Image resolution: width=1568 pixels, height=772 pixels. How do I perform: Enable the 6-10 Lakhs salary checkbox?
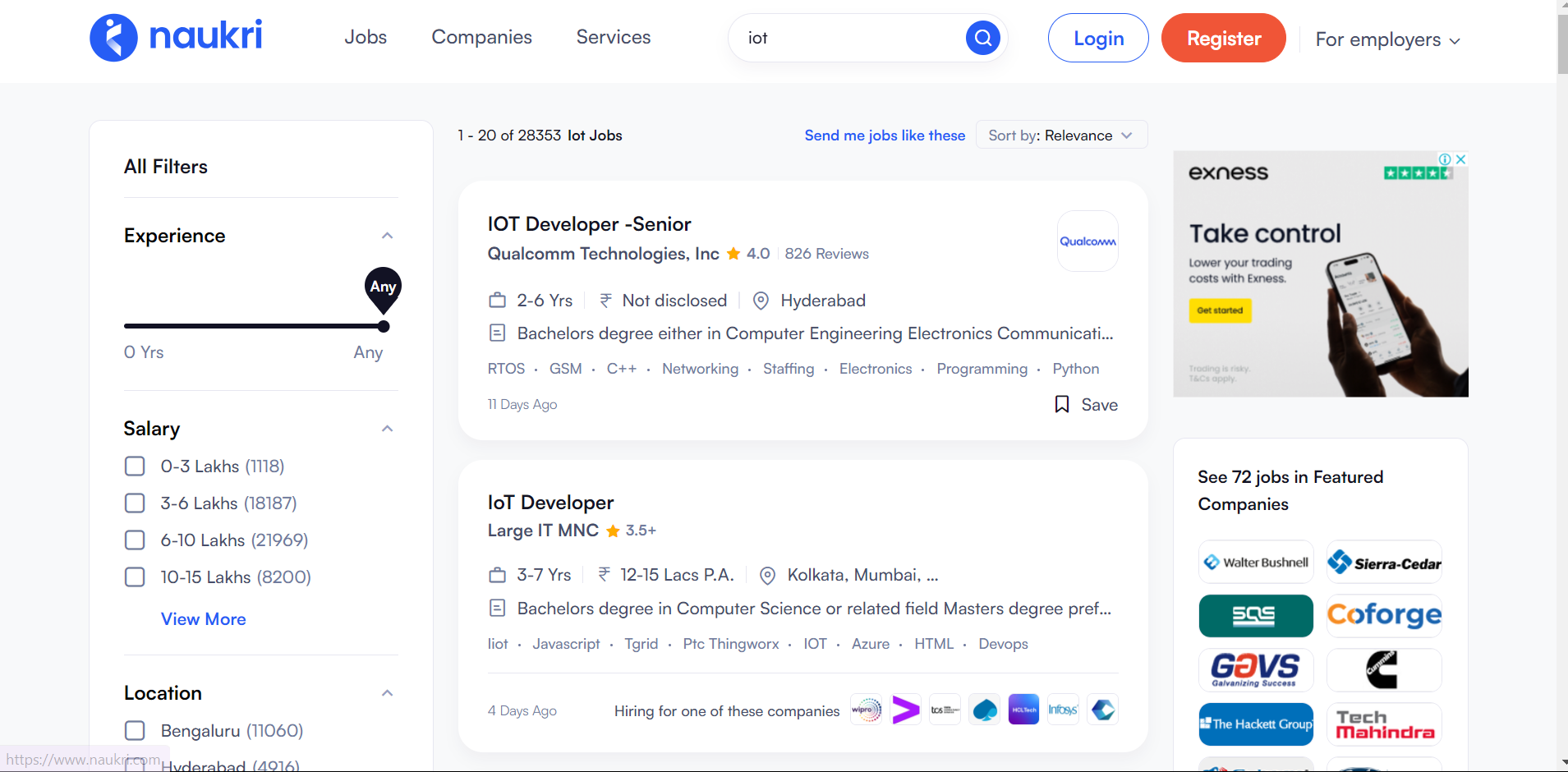point(135,540)
